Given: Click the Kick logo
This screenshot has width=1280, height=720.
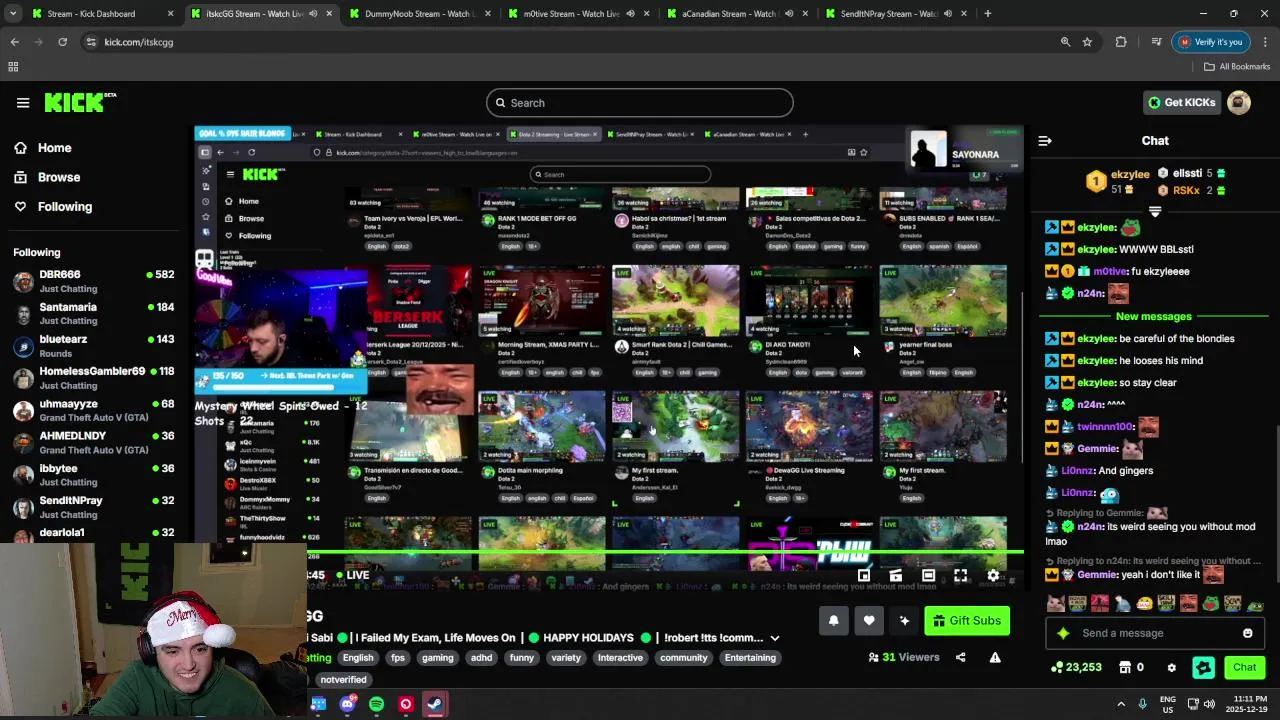Looking at the screenshot, I should coord(80,102).
